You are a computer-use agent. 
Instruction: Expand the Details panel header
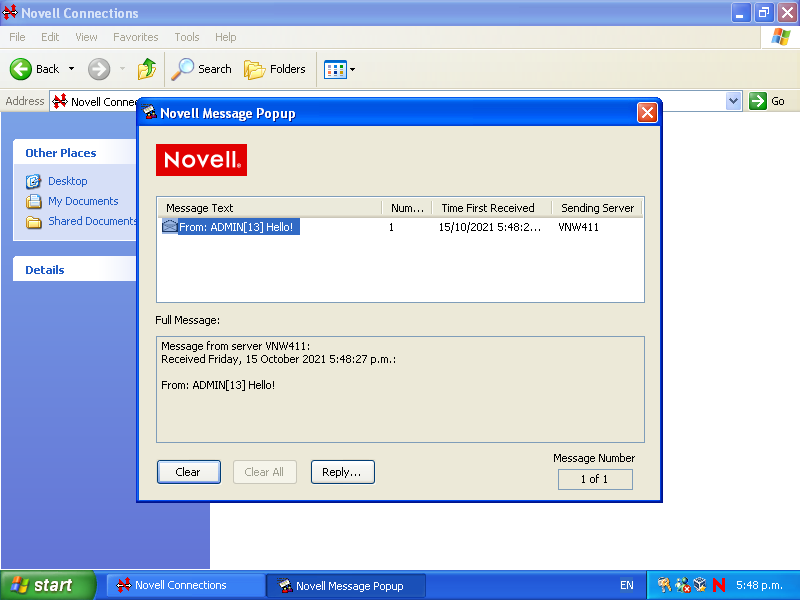point(74,270)
